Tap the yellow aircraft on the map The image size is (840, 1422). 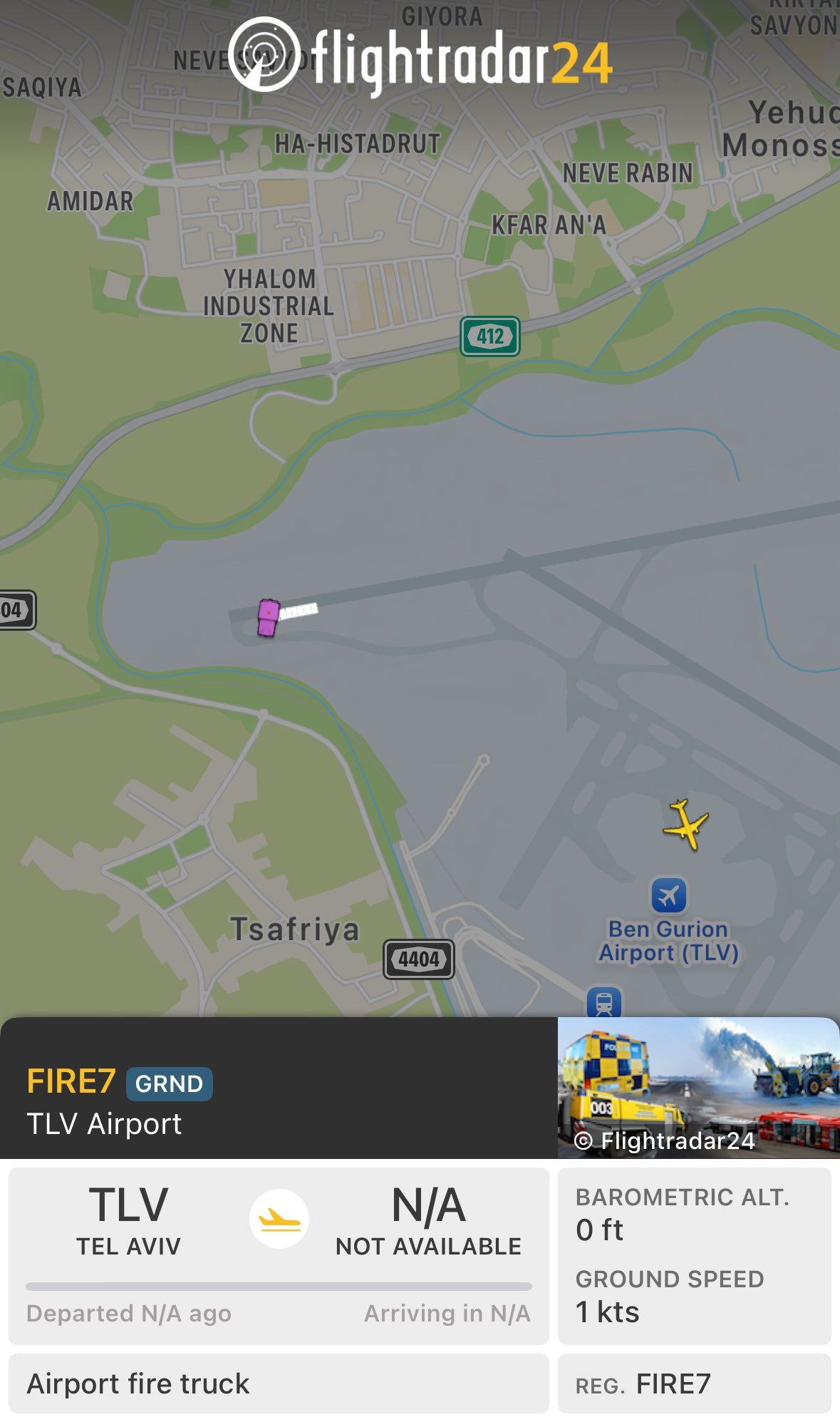pyautogui.click(x=685, y=825)
